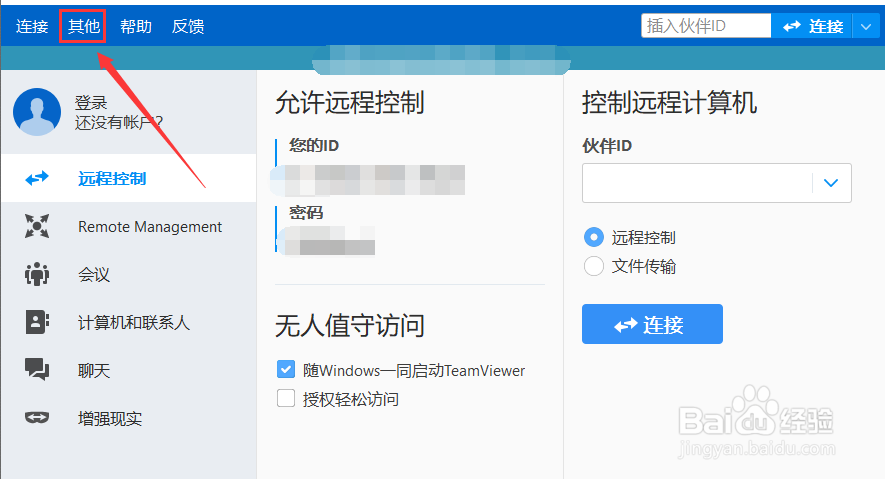
Task: Select the 远程控制 radio button
Action: (594, 237)
